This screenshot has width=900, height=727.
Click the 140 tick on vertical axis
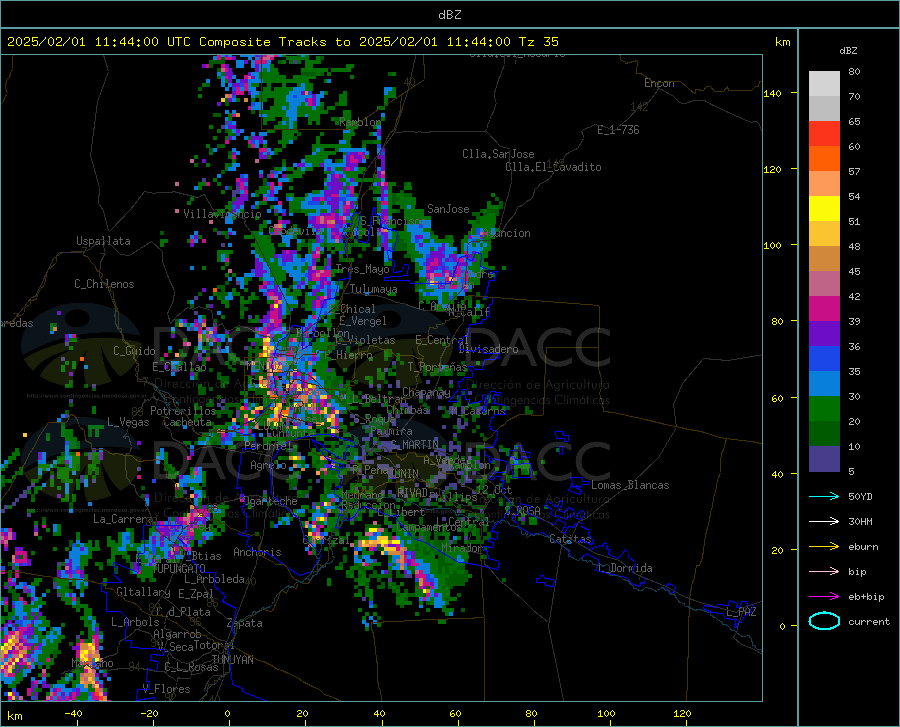tap(772, 93)
